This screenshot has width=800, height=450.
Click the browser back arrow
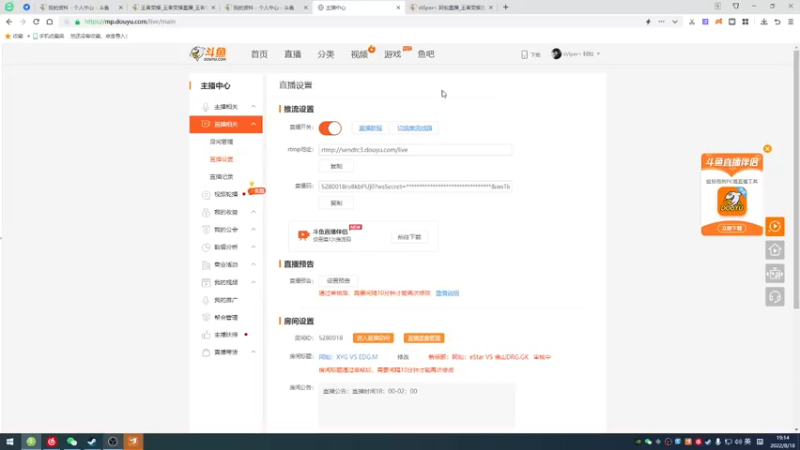click(x=9, y=21)
